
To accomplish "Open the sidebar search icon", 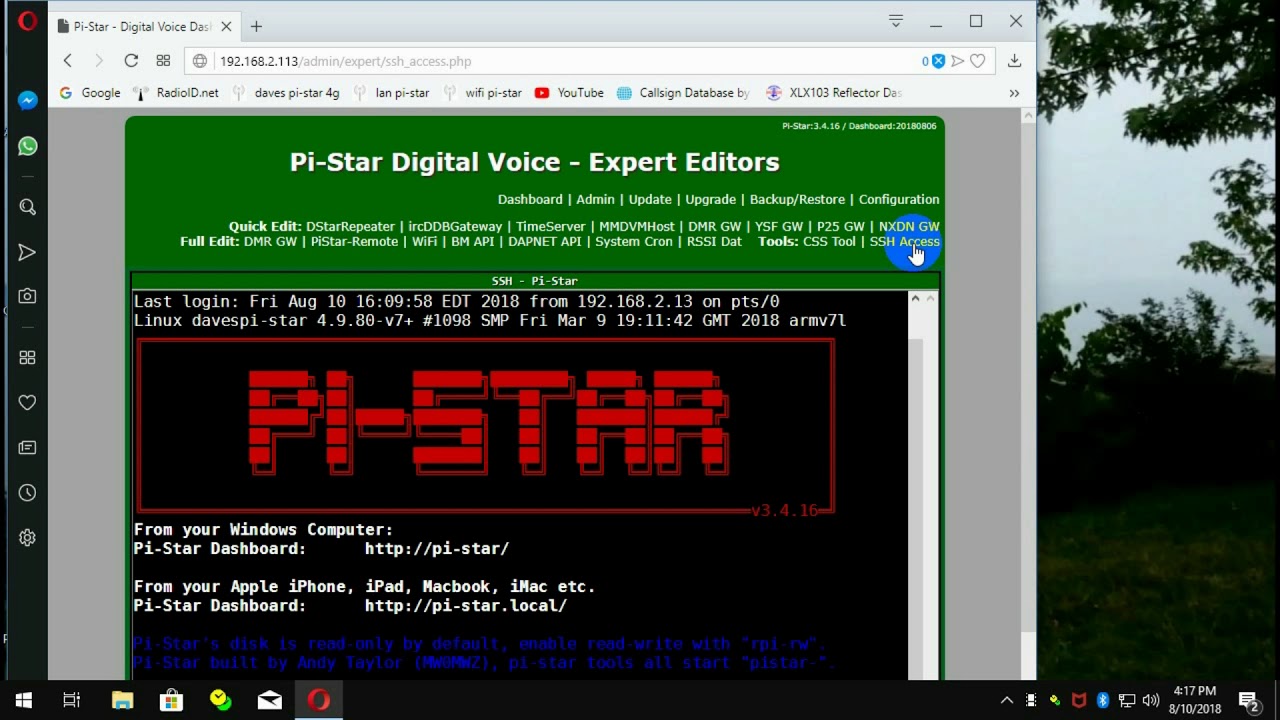I will pos(27,207).
